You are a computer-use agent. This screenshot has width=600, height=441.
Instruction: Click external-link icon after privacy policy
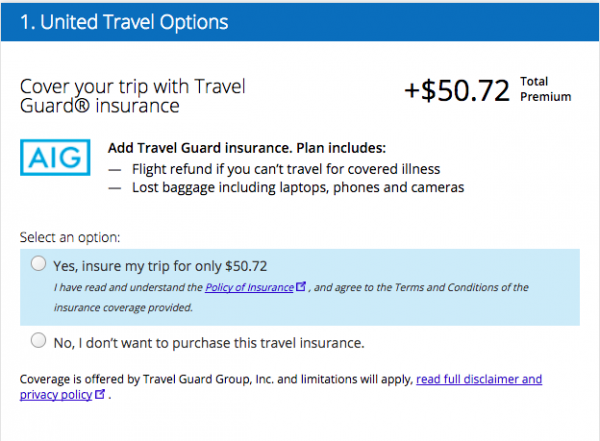point(99,396)
